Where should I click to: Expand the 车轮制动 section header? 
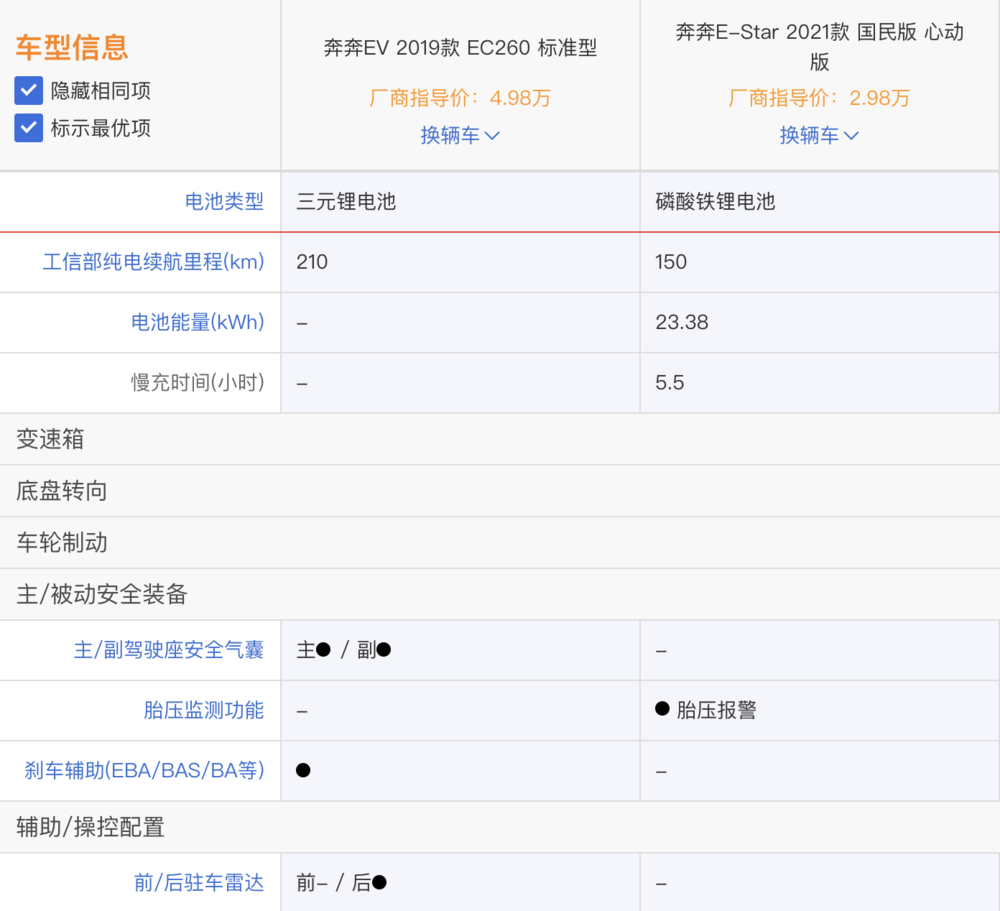click(500, 542)
